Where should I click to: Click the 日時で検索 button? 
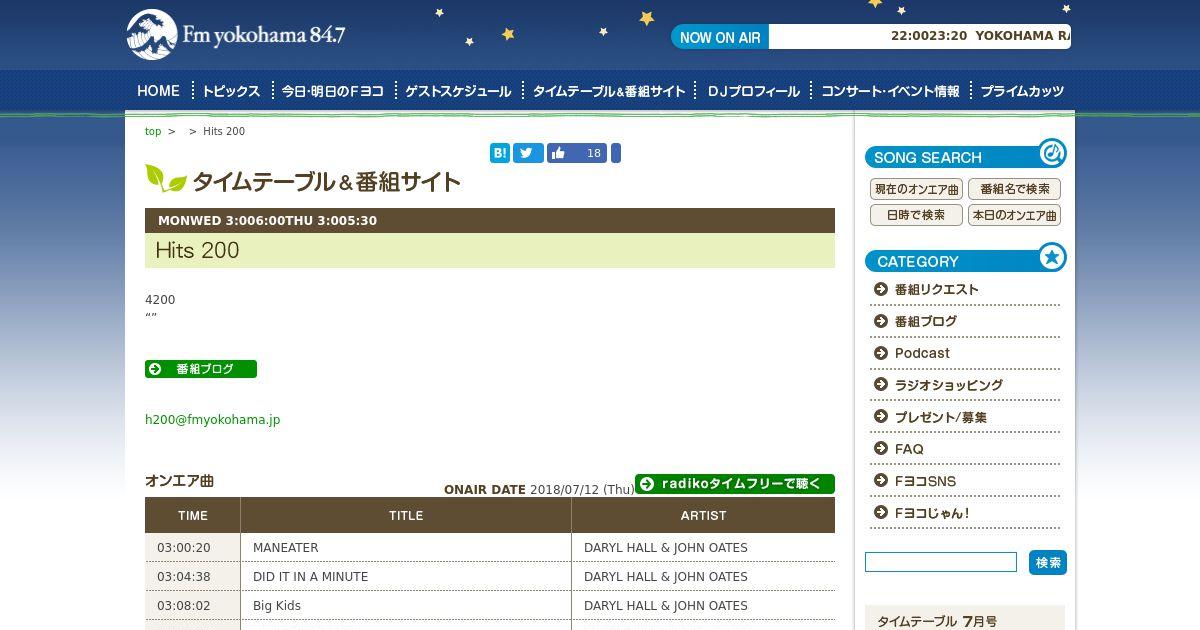tap(916, 215)
